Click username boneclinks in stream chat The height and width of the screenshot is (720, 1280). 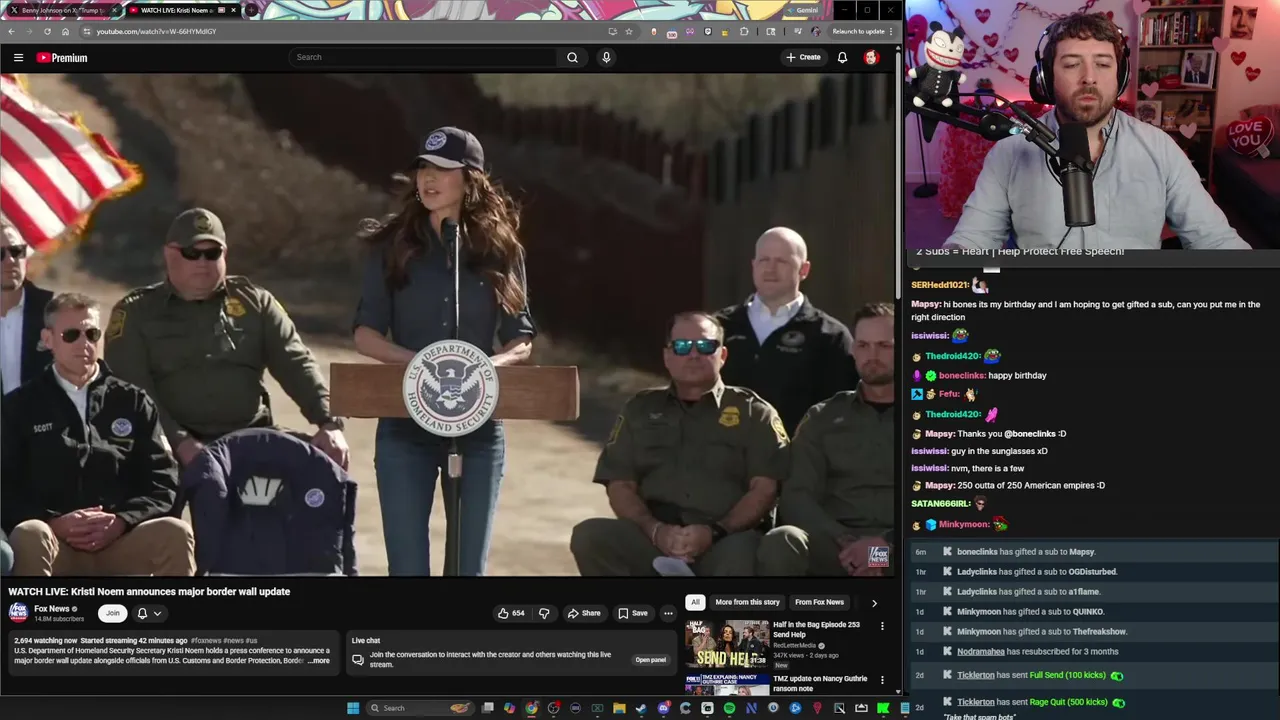pyautogui.click(x=962, y=375)
